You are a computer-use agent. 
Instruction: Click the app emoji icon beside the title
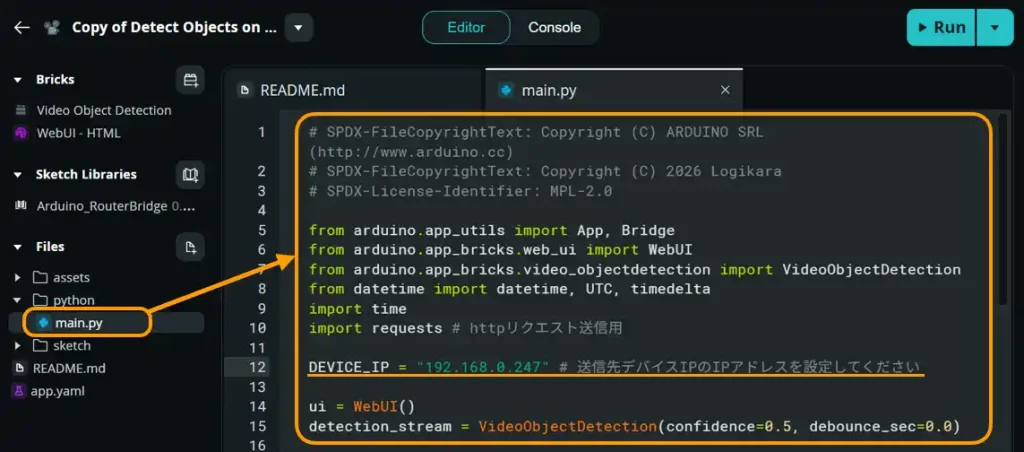pyautogui.click(x=52, y=27)
